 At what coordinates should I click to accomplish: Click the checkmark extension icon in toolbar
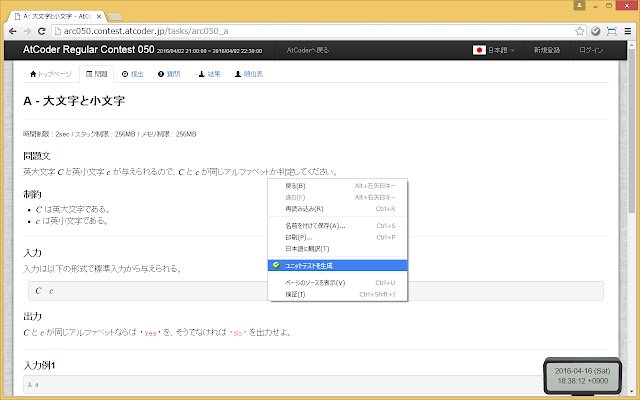pyautogui.click(x=596, y=31)
